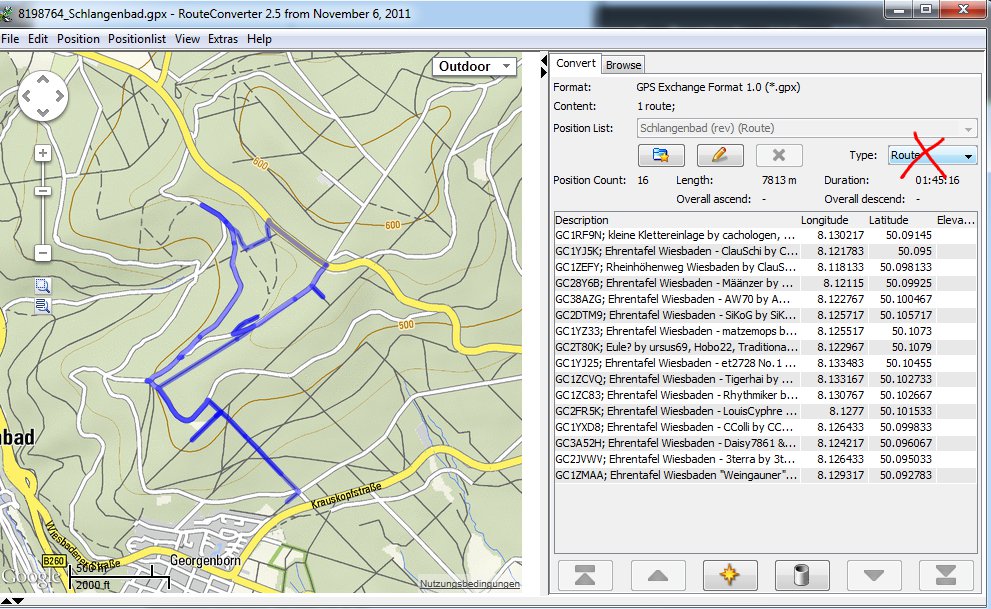Viewport: 991px width, 609px height.
Task: Switch to the Browse tab
Action: 623,64
